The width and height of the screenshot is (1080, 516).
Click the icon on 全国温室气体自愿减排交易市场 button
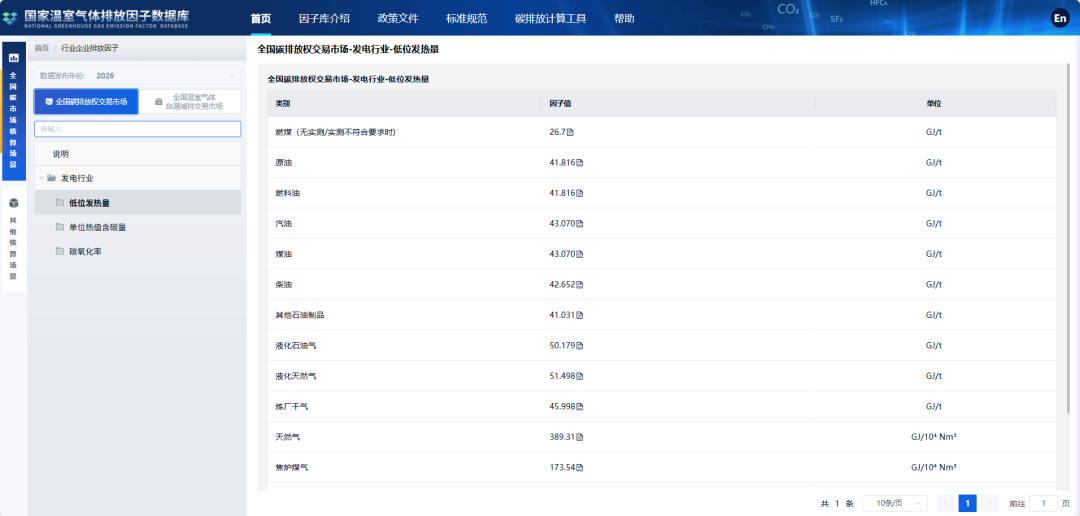pos(158,102)
